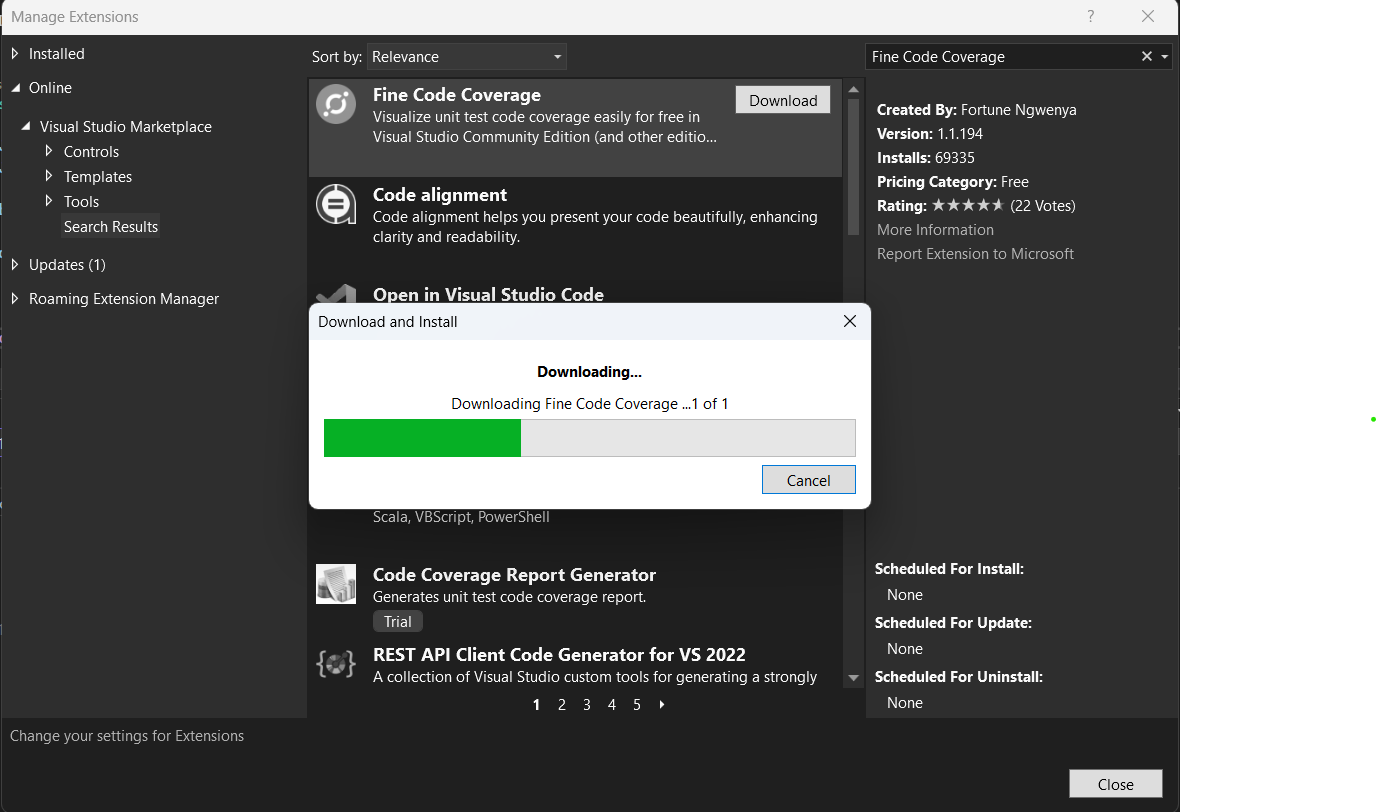Expand the Tools node
The height and width of the screenshot is (812, 1377).
(x=50, y=202)
